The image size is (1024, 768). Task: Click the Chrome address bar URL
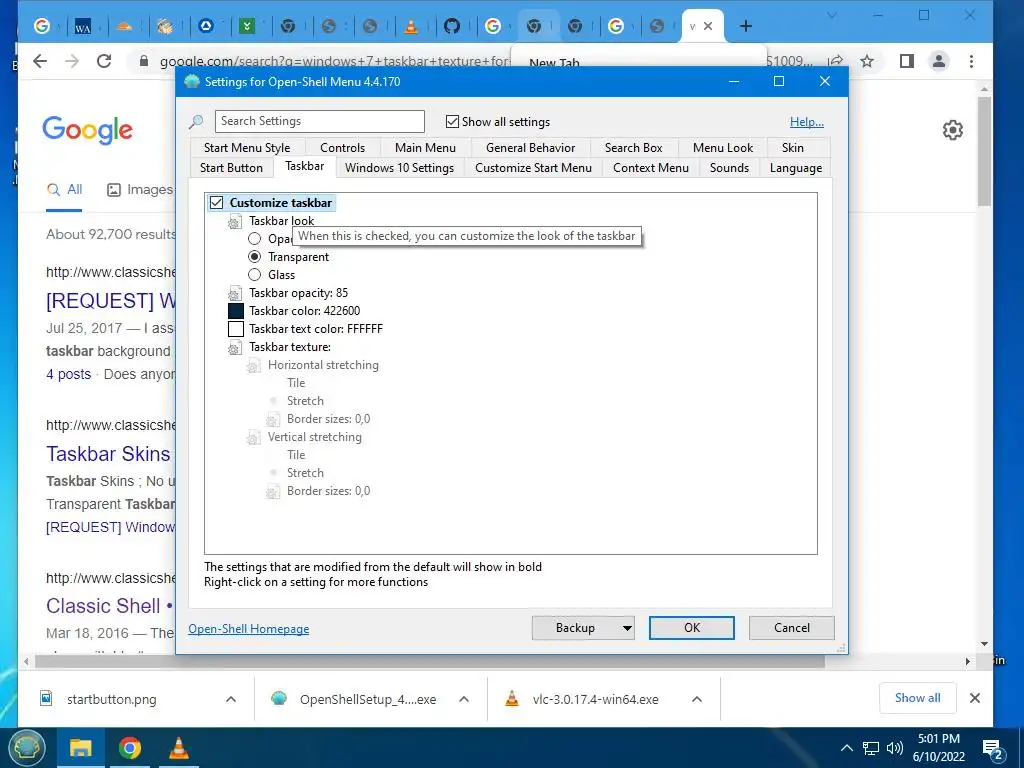click(333, 61)
